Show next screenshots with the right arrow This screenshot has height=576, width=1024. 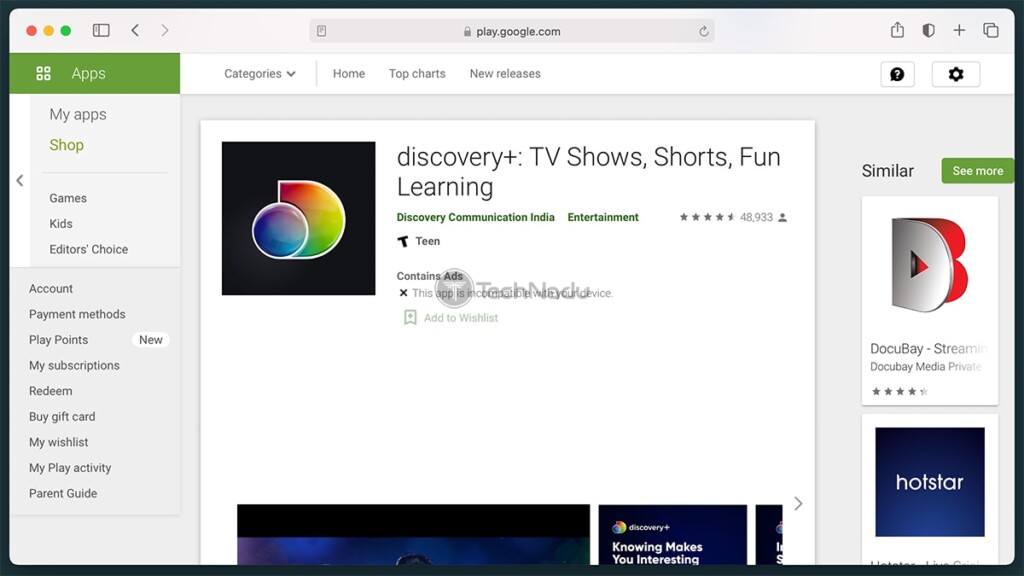[x=798, y=504]
